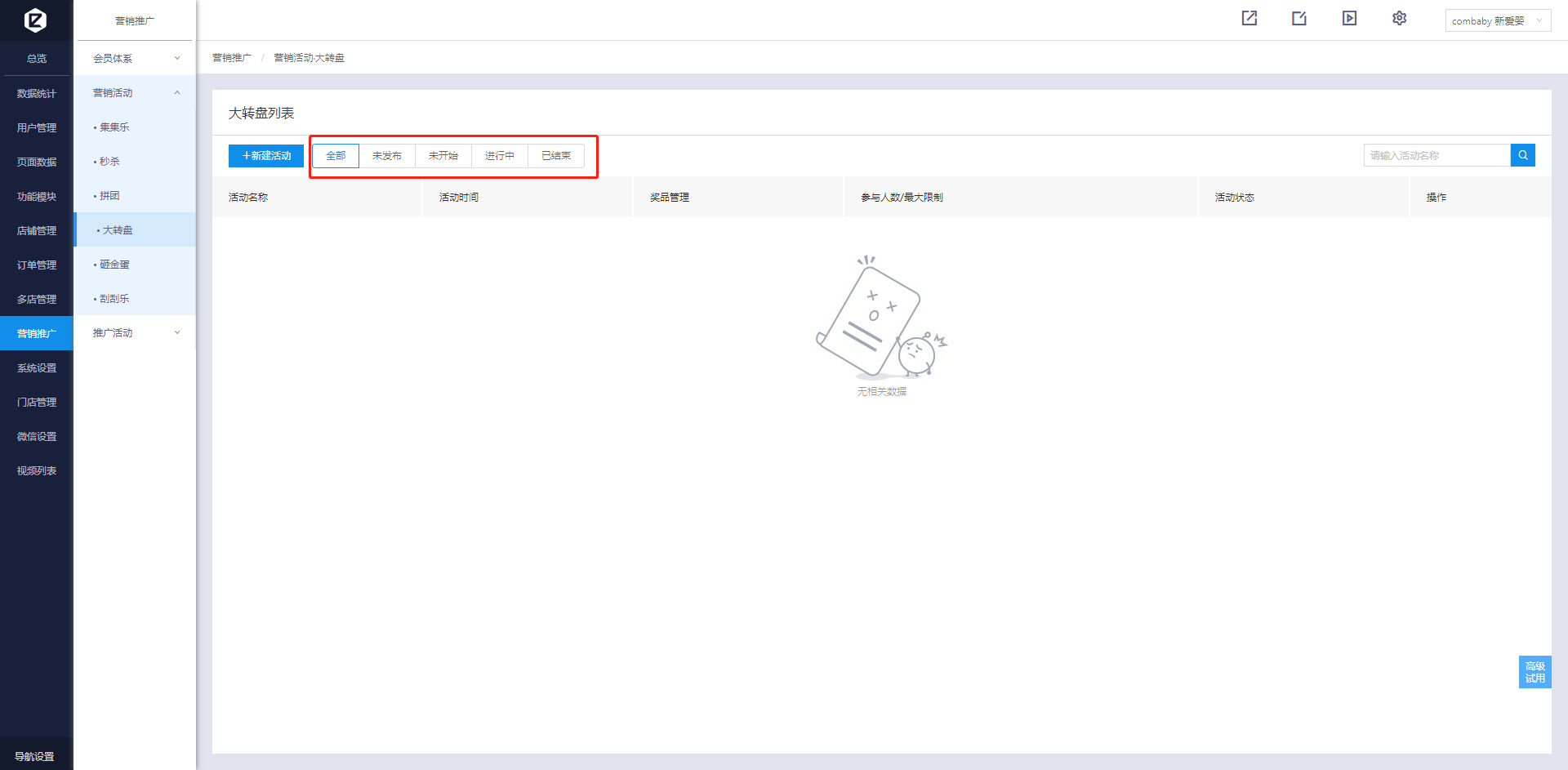
Task: Click the 营销推广 breadcrumb link
Action: [232, 58]
